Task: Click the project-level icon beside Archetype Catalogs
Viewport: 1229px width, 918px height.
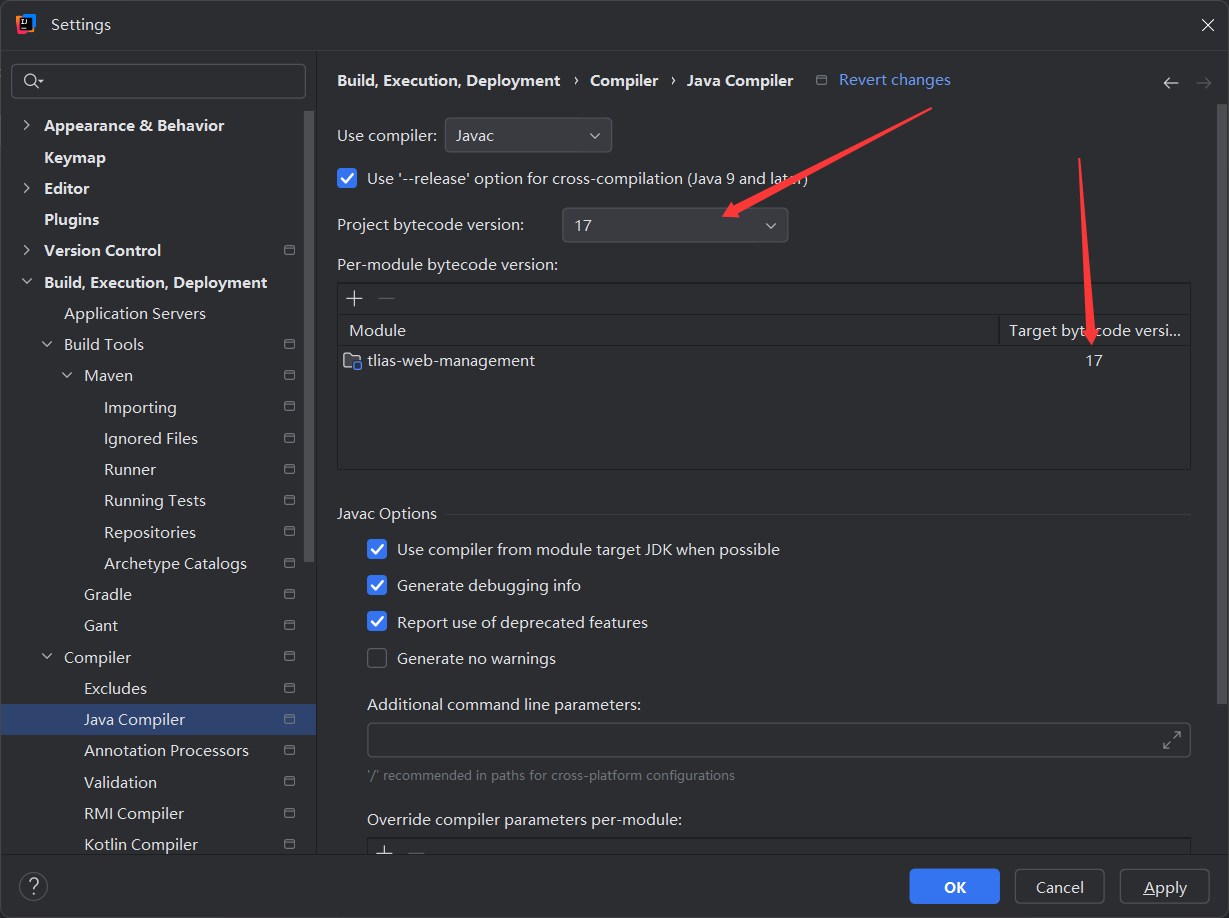Action: 289,563
